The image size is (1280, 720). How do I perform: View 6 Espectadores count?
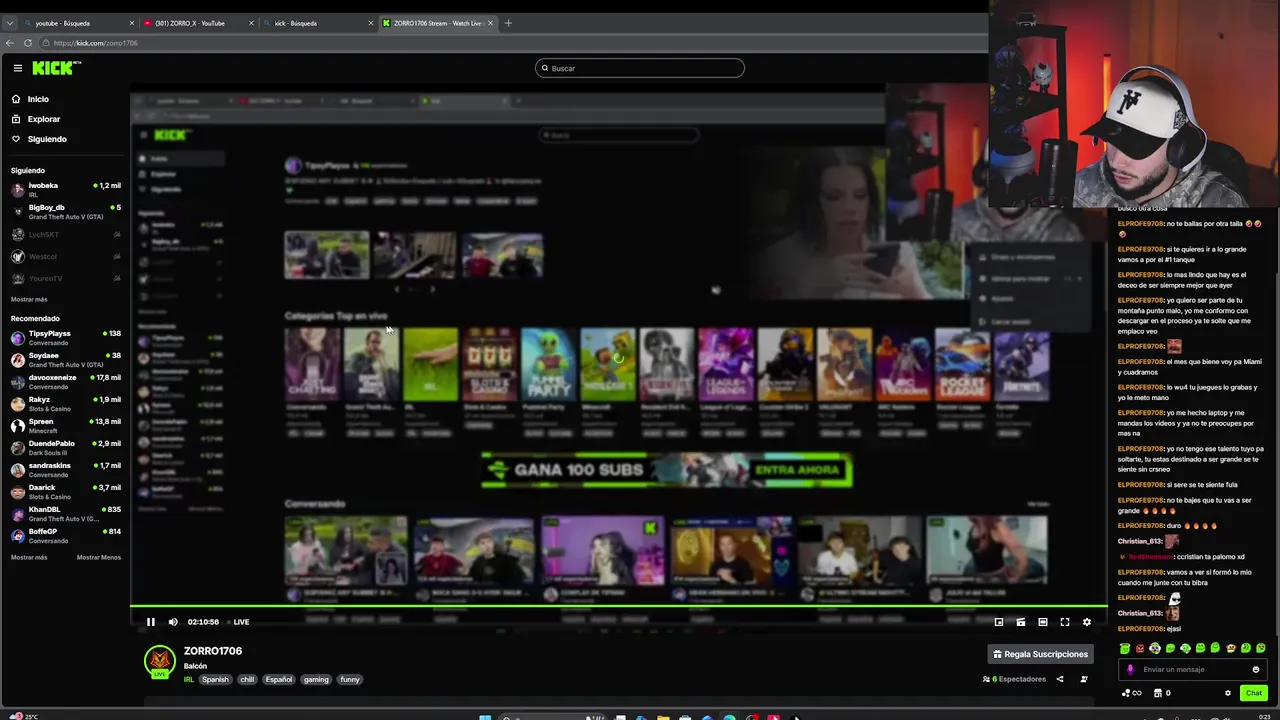click(x=1014, y=679)
